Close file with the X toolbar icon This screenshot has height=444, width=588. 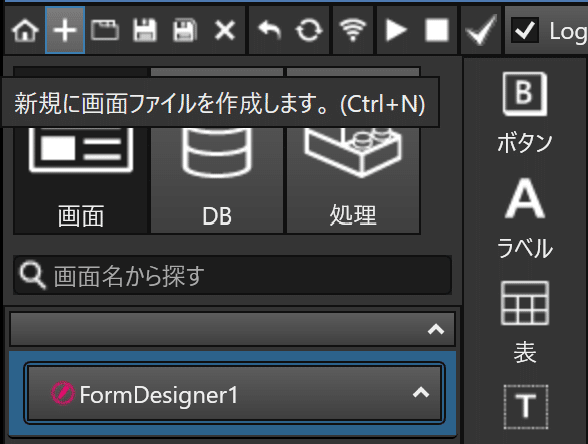pos(225,30)
